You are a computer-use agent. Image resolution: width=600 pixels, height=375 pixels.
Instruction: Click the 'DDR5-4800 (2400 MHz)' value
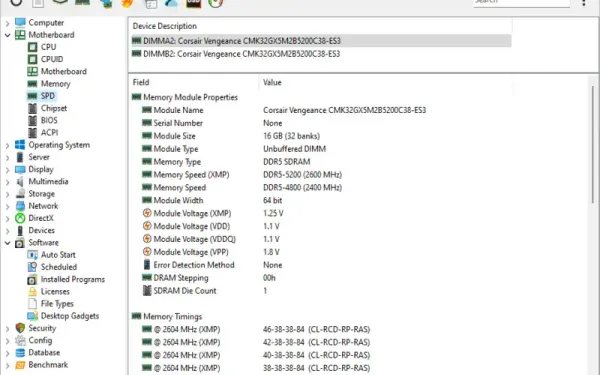[302, 188]
